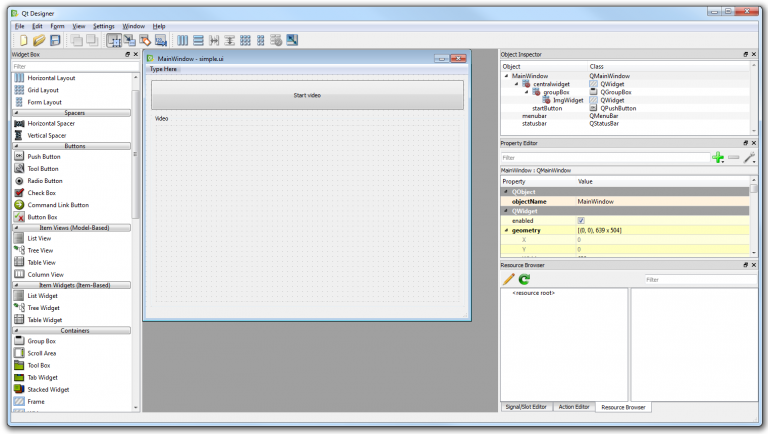Collapse the Buttons category in Widget Box
The height and width of the screenshot is (434, 768).
point(72,146)
